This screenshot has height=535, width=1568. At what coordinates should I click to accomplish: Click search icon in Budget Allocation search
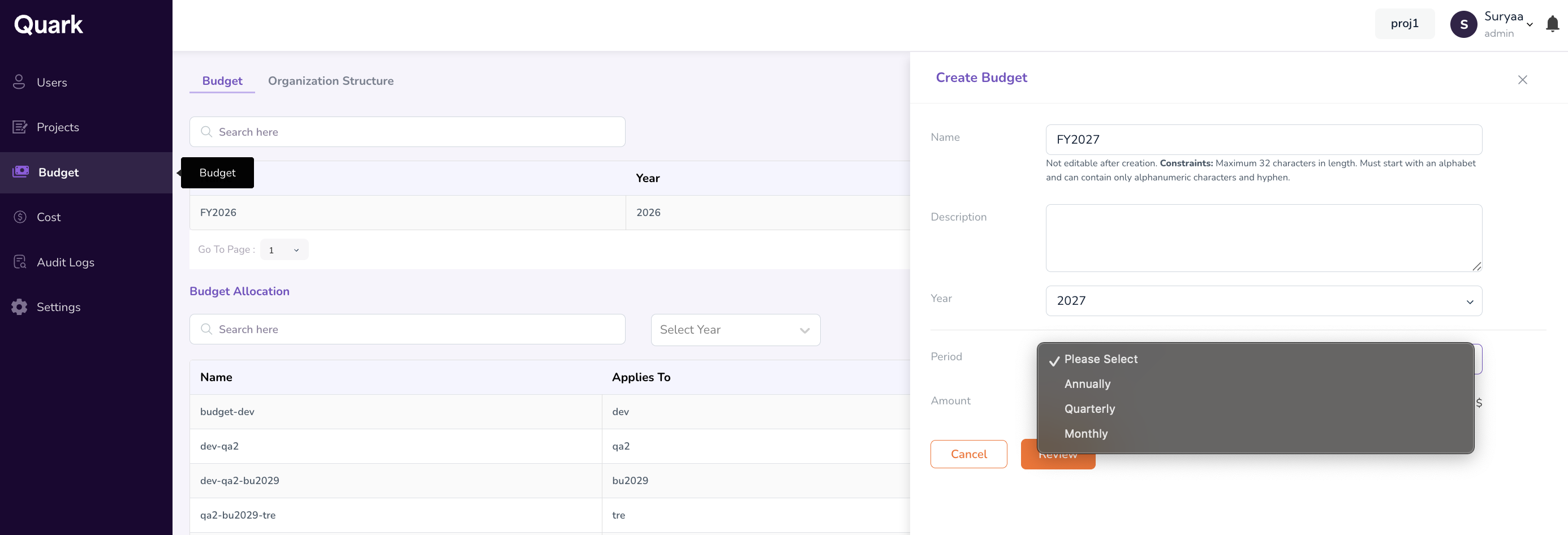click(x=206, y=329)
